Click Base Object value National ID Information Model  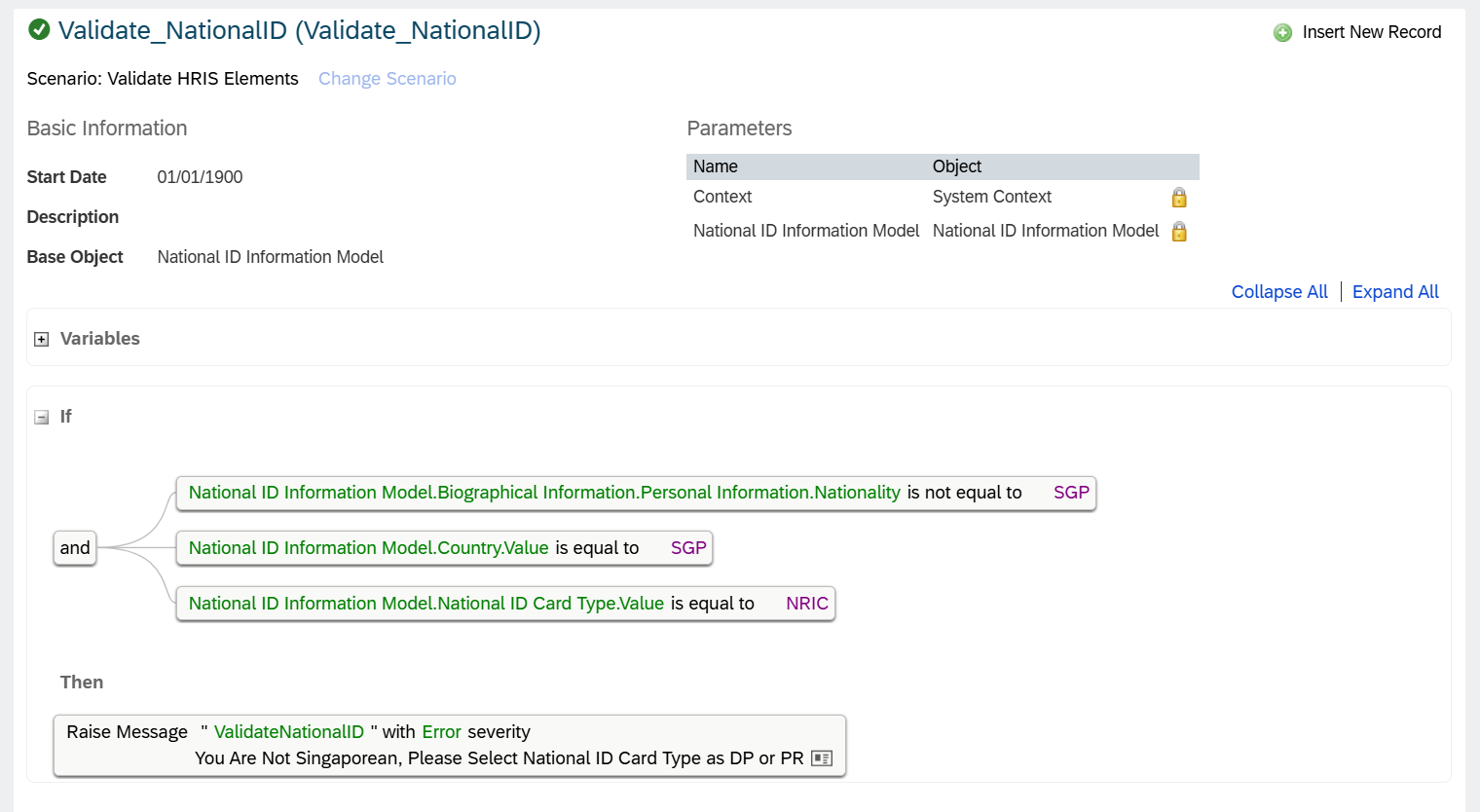271,257
